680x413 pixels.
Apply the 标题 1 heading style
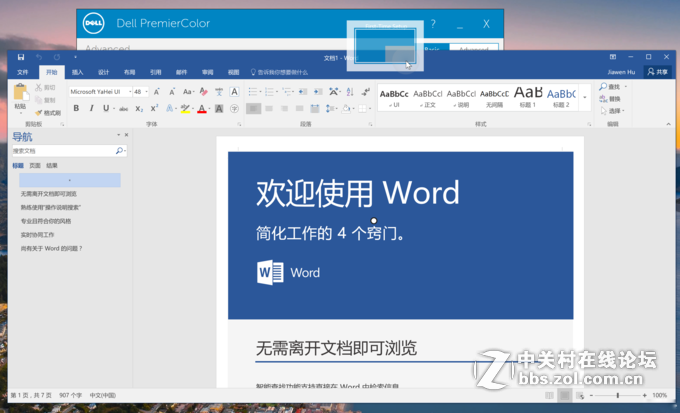[528, 97]
